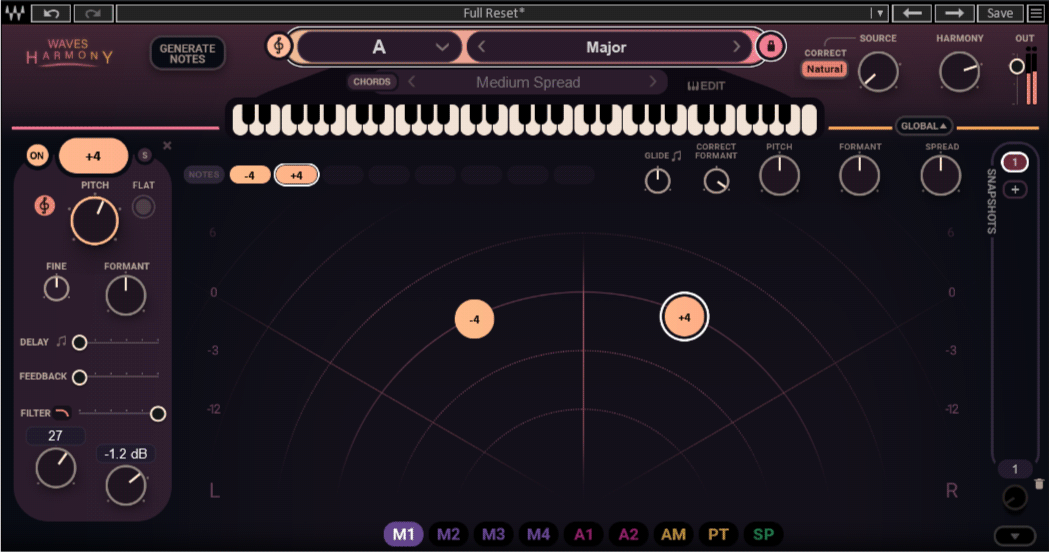The height and width of the screenshot is (552, 1049).
Task: Select the +4 voice circle on radar
Action: [x=684, y=317]
